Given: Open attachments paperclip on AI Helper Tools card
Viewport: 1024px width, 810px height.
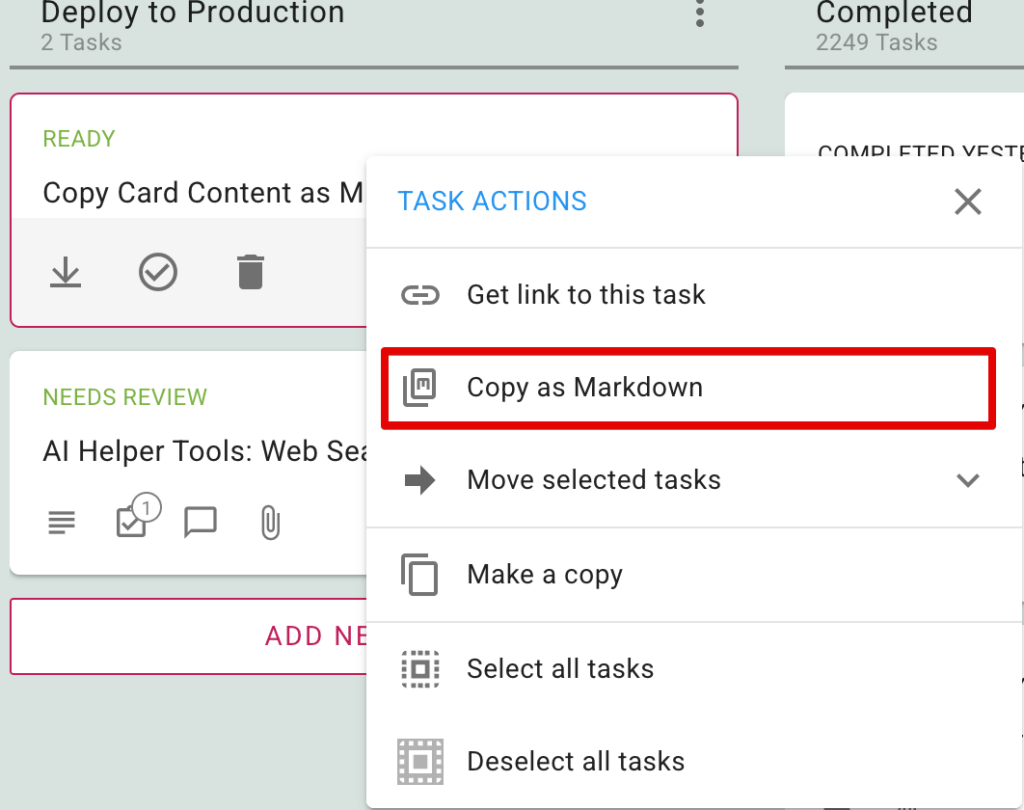Looking at the screenshot, I should [270, 523].
